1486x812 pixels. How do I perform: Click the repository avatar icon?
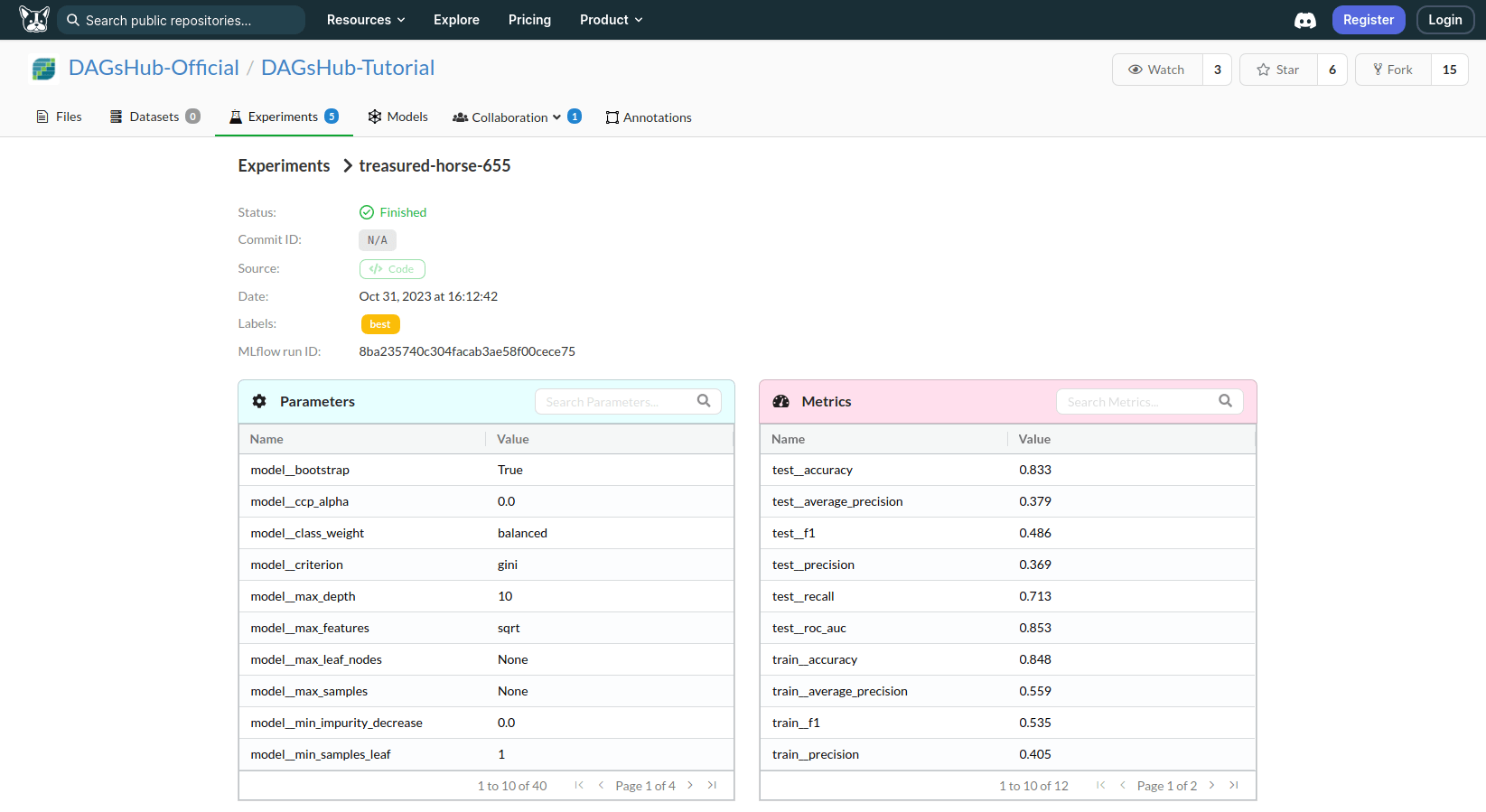point(44,69)
